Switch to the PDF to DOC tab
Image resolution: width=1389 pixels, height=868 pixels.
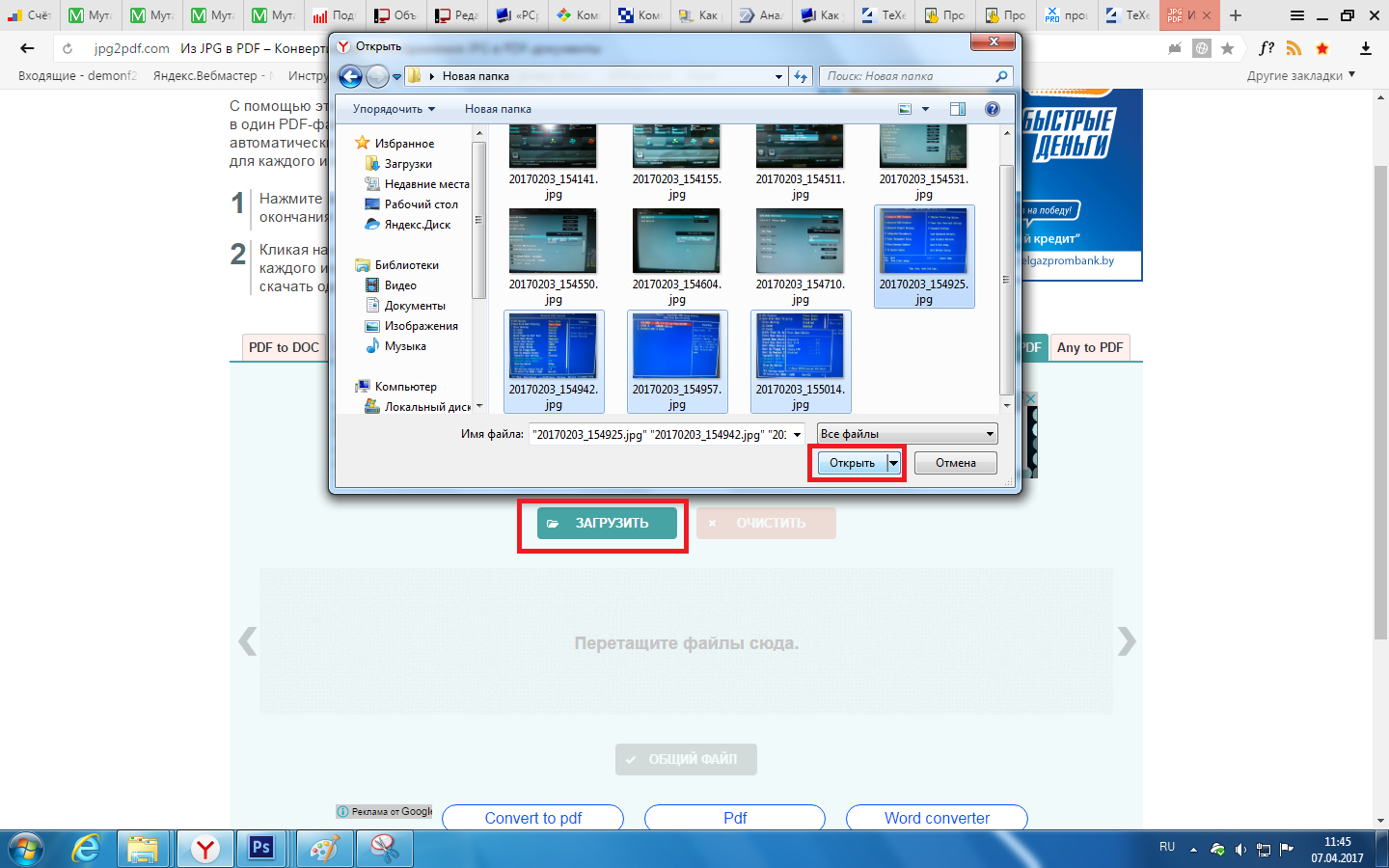(x=284, y=347)
